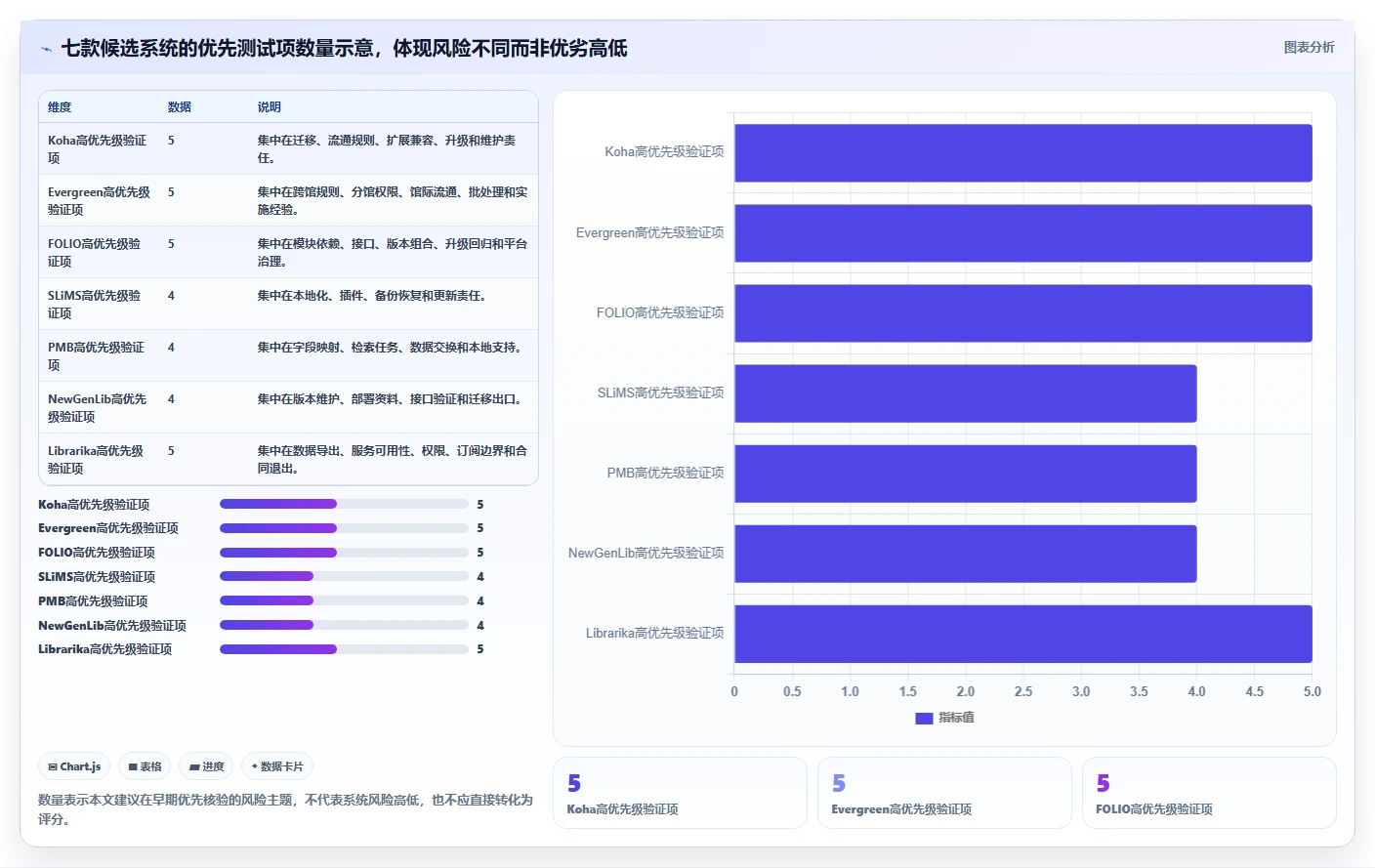Select the 表格 tag chip
The height and width of the screenshot is (868, 1375).
(x=145, y=766)
